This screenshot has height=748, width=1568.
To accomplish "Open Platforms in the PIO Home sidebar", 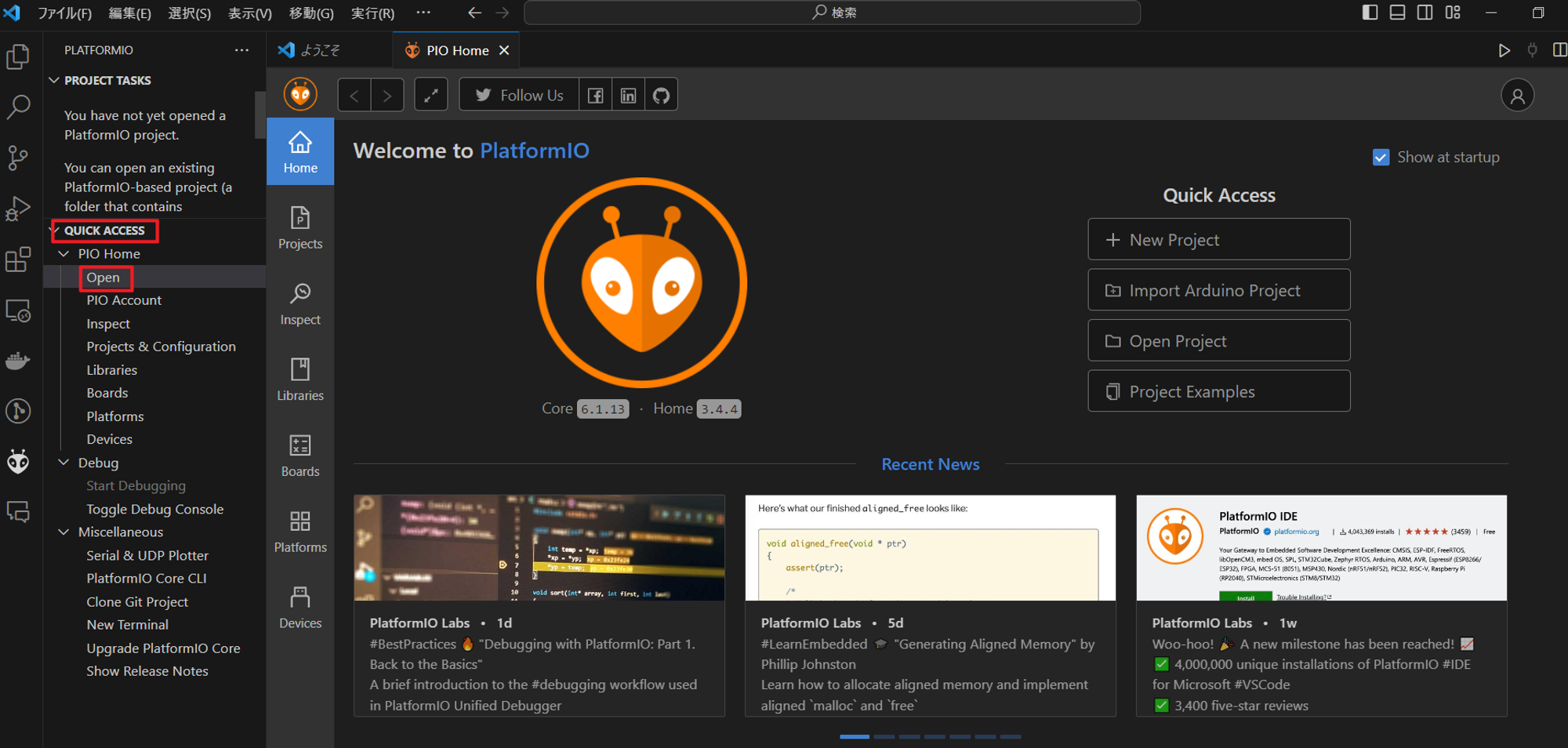I will [300, 532].
